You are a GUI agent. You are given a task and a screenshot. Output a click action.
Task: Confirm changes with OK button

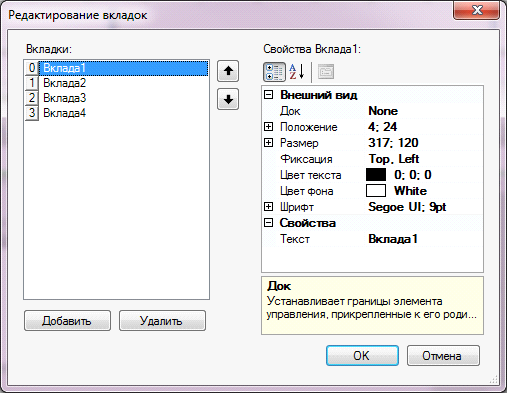362,356
